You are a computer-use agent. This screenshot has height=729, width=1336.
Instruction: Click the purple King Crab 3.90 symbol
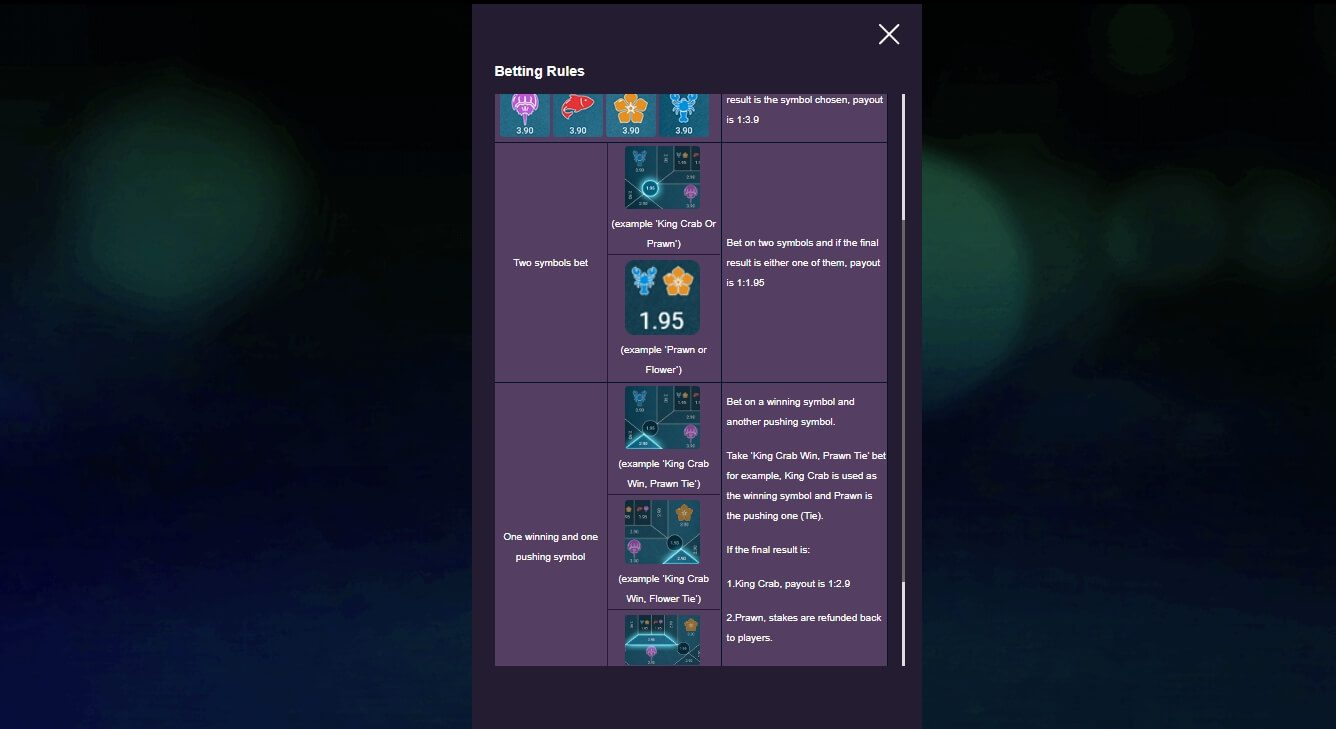point(525,114)
